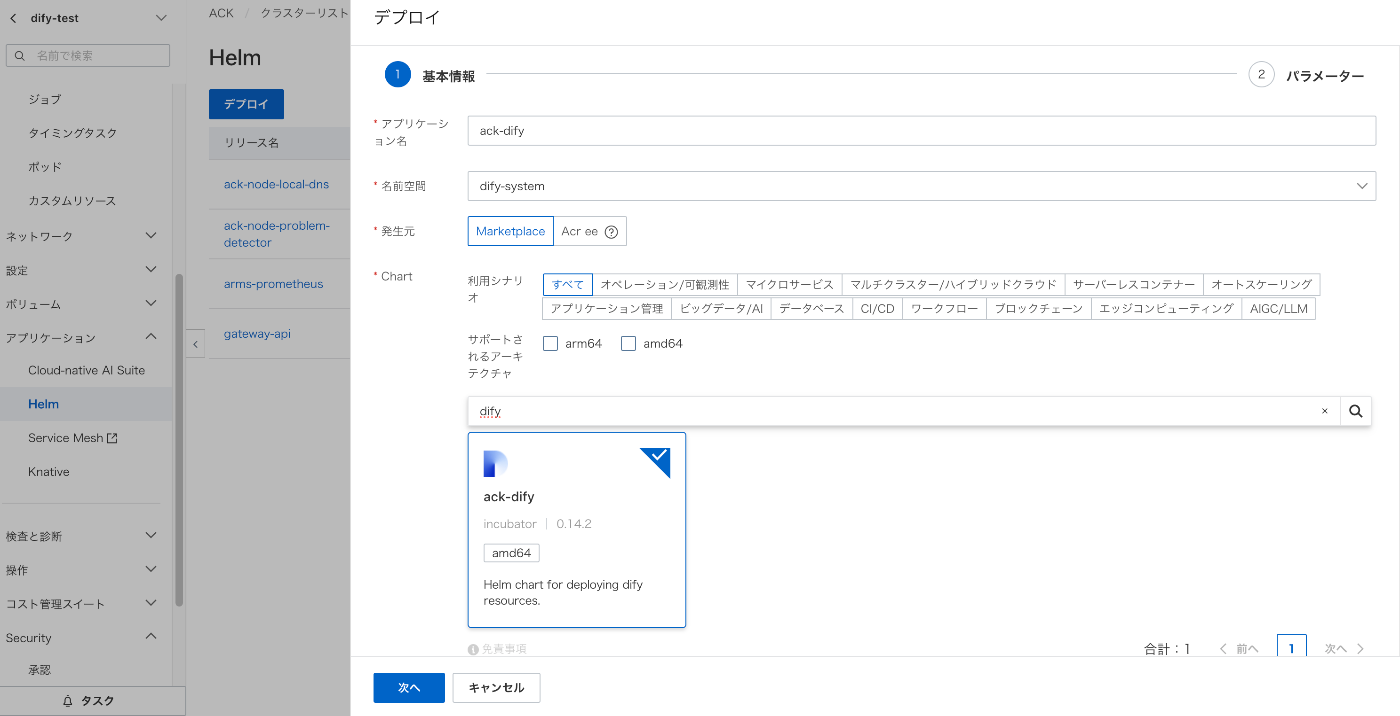Viewport: 1400px width, 716px height.
Task: Select the すべて scenario filter
Action: [x=568, y=285]
